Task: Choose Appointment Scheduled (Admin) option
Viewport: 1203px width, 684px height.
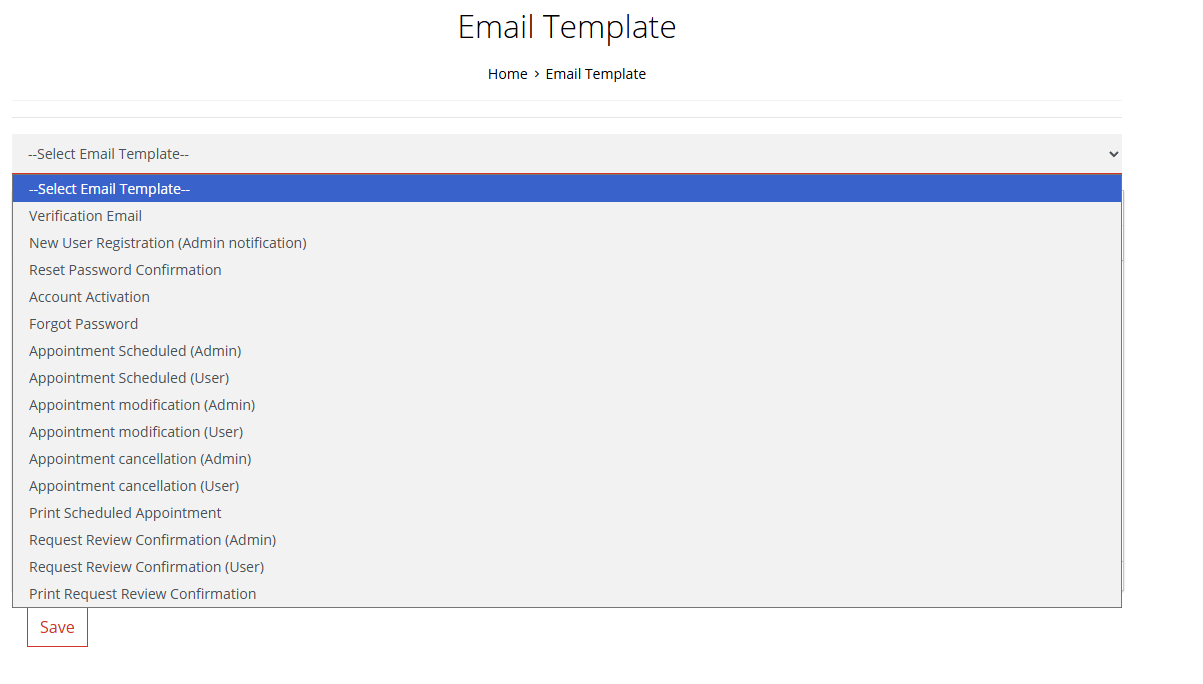Action: pos(135,350)
